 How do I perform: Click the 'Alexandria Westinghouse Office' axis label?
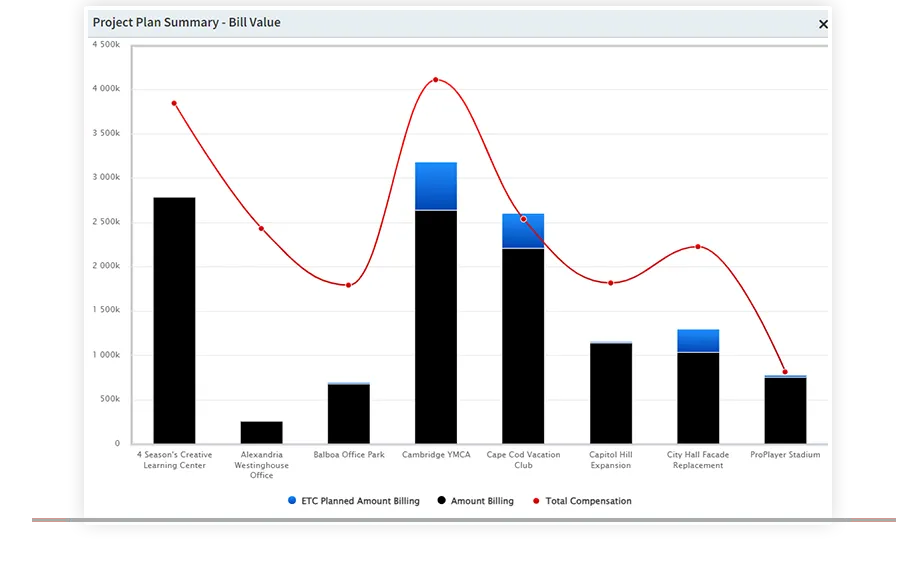click(261, 465)
